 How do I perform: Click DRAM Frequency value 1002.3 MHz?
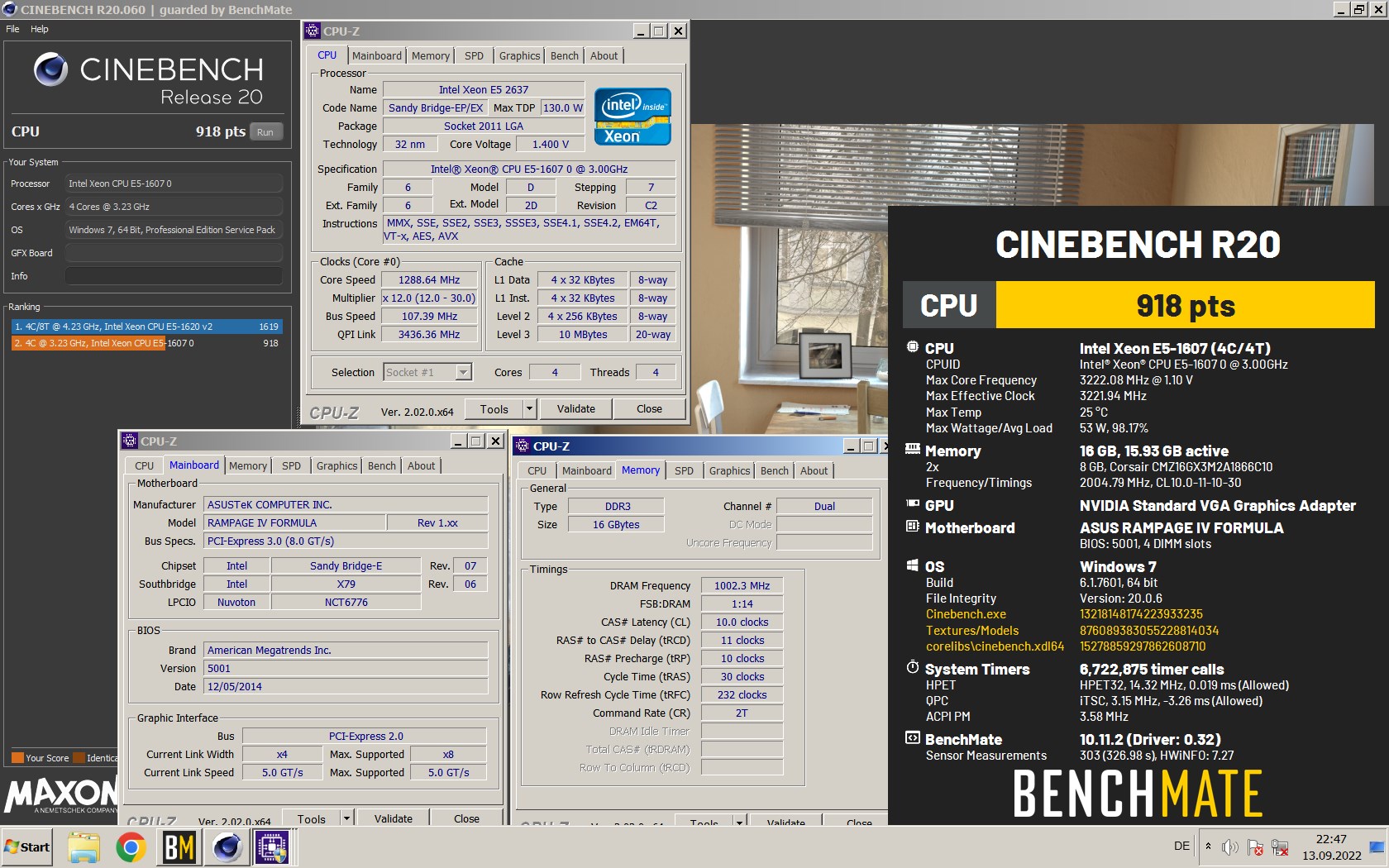click(x=742, y=585)
